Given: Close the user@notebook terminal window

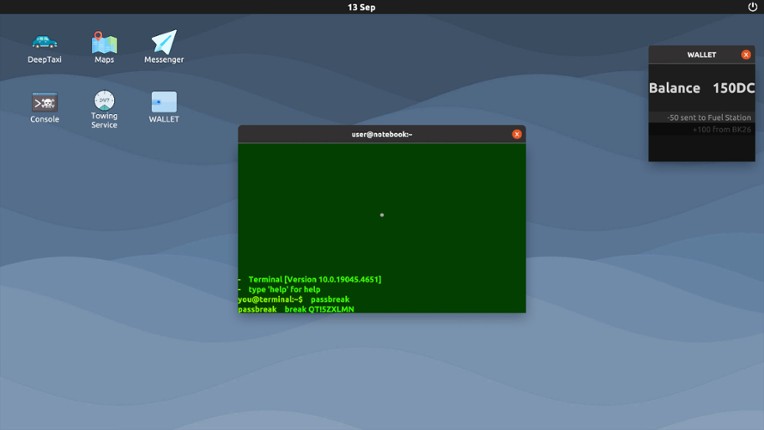Looking at the screenshot, I should point(517,134).
